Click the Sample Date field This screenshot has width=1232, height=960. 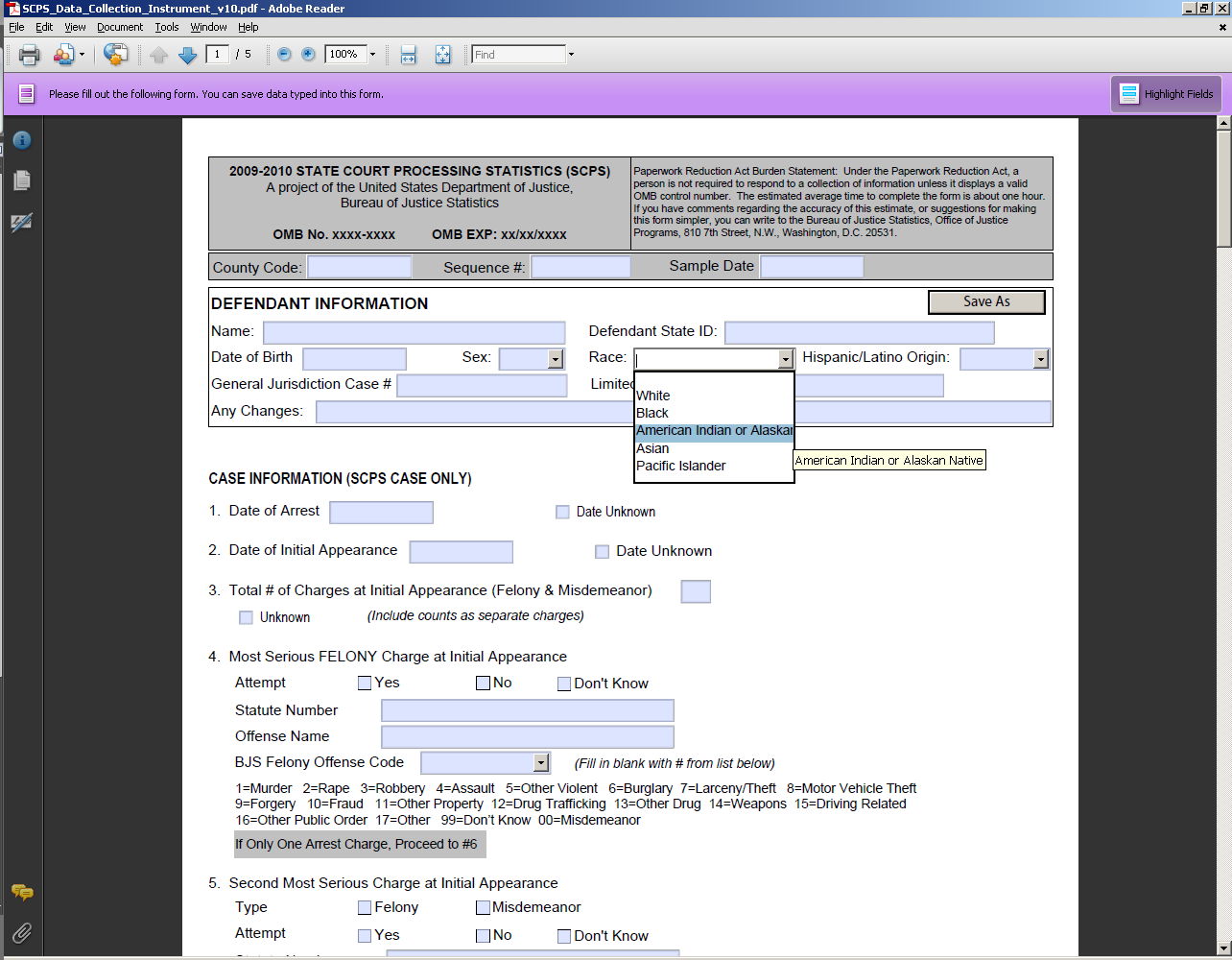coord(812,267)
